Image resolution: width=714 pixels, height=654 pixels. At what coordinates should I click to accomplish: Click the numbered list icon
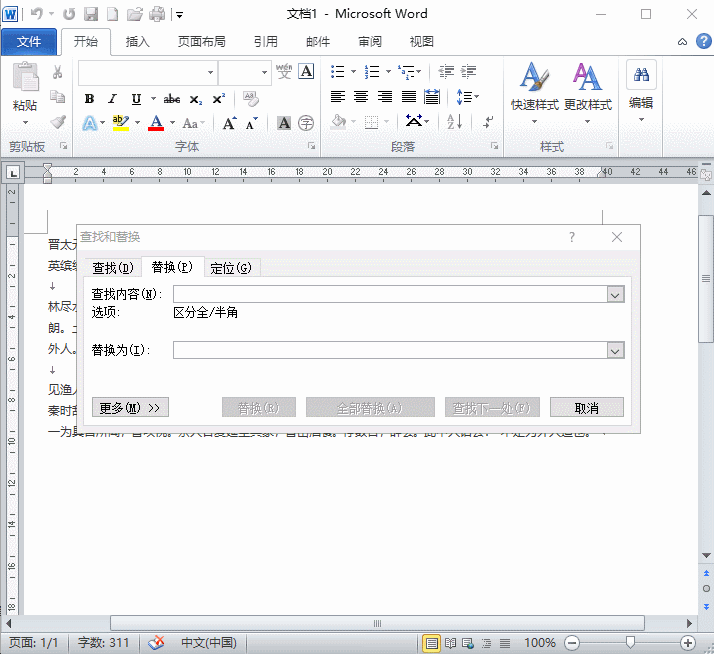(372, 72)
